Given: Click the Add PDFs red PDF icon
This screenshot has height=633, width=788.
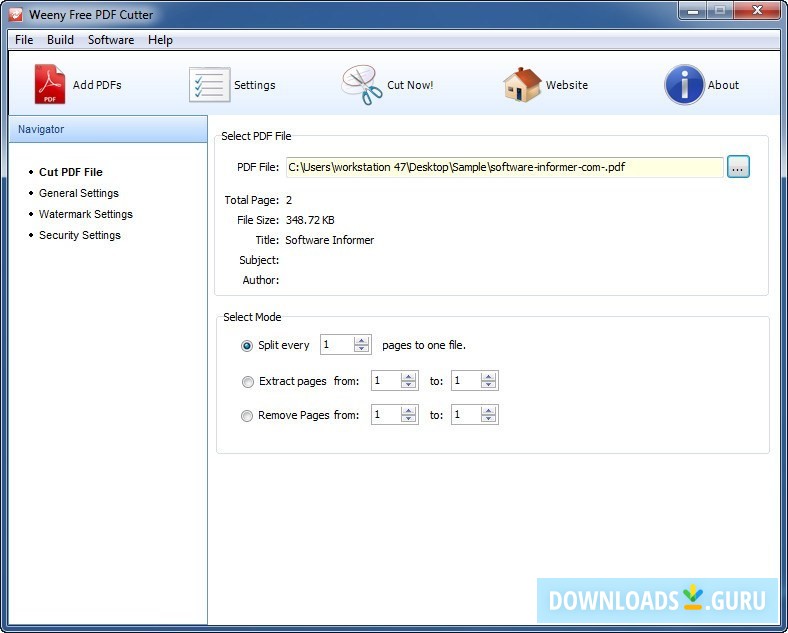Looking at the screenshot, I should (x=49, y=84).
